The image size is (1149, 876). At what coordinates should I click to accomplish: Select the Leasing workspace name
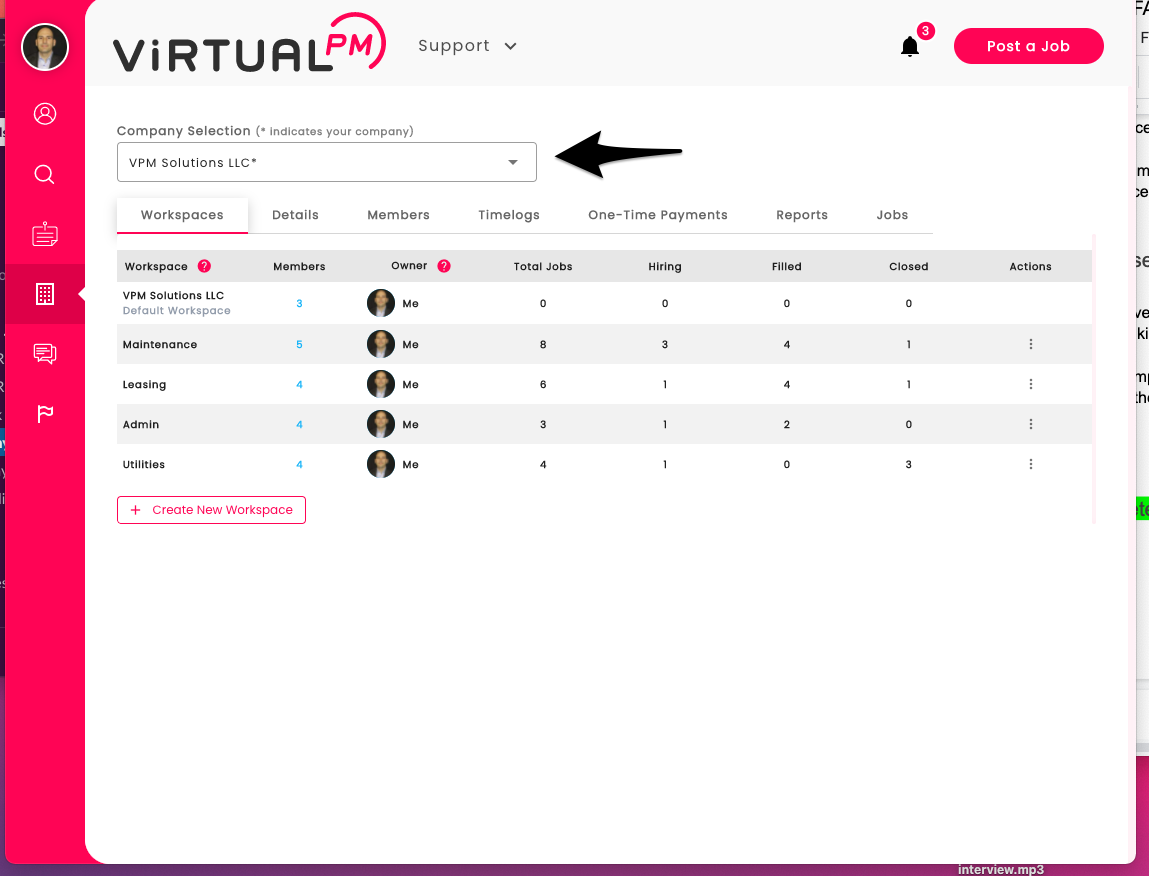(x=144, y=384)
